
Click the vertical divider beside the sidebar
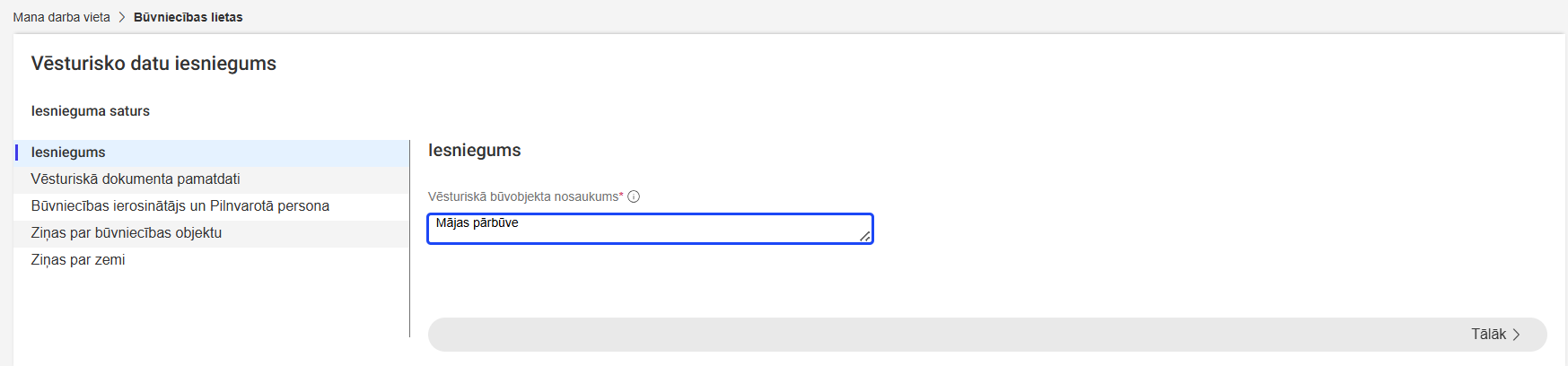point(409,239)
